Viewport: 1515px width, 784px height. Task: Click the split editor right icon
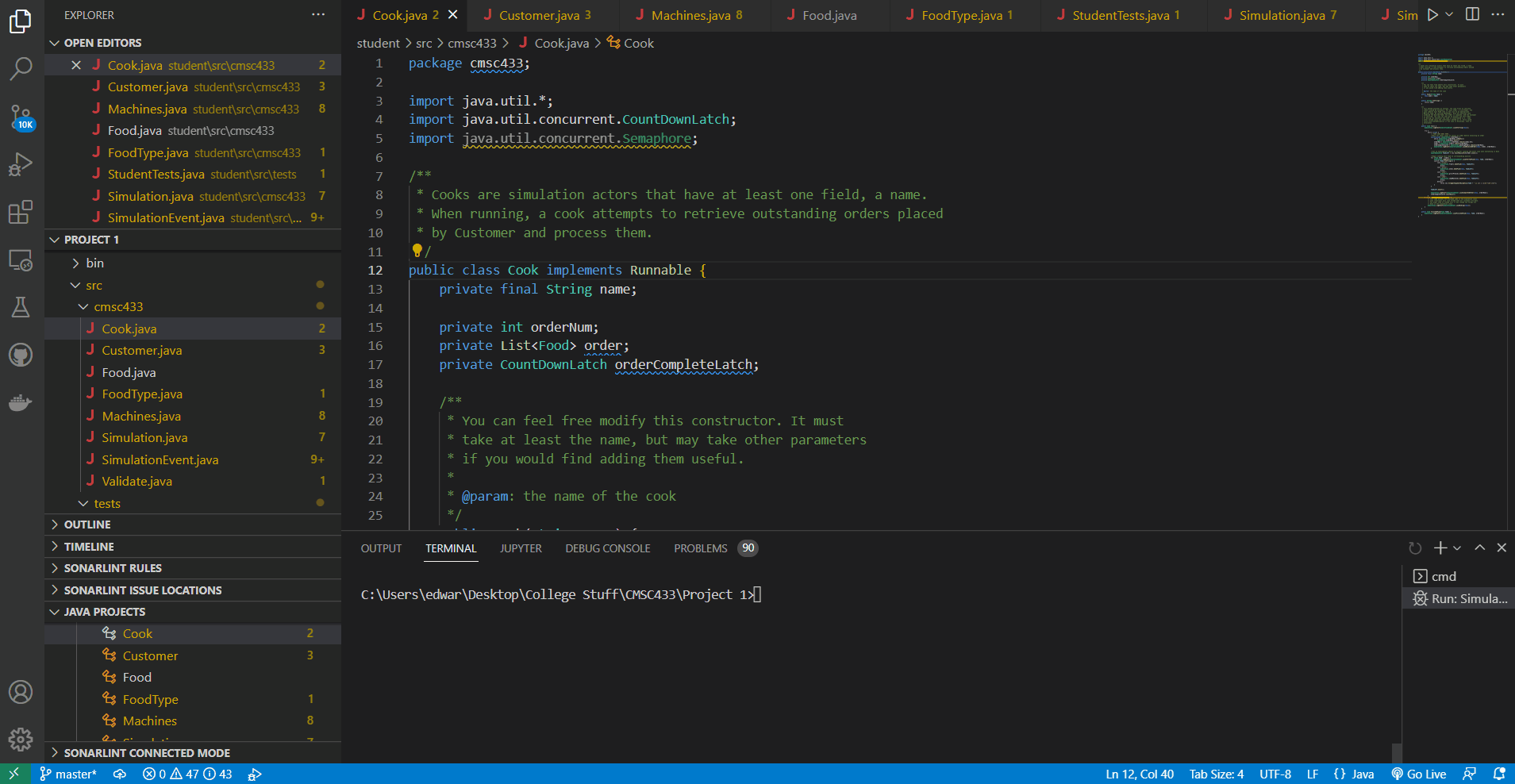(1472, 14)
